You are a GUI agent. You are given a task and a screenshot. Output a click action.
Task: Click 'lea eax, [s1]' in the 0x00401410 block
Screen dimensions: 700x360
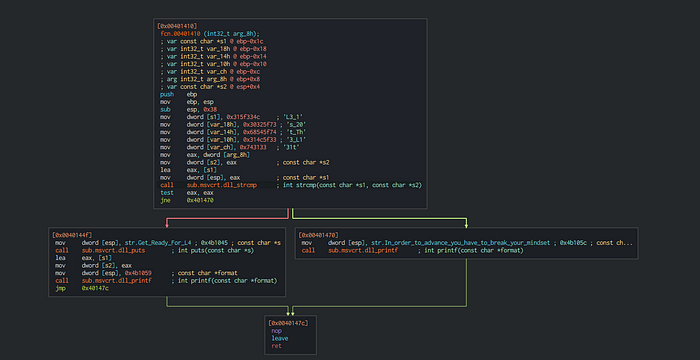pyautogui.click(x=189, y=170)
